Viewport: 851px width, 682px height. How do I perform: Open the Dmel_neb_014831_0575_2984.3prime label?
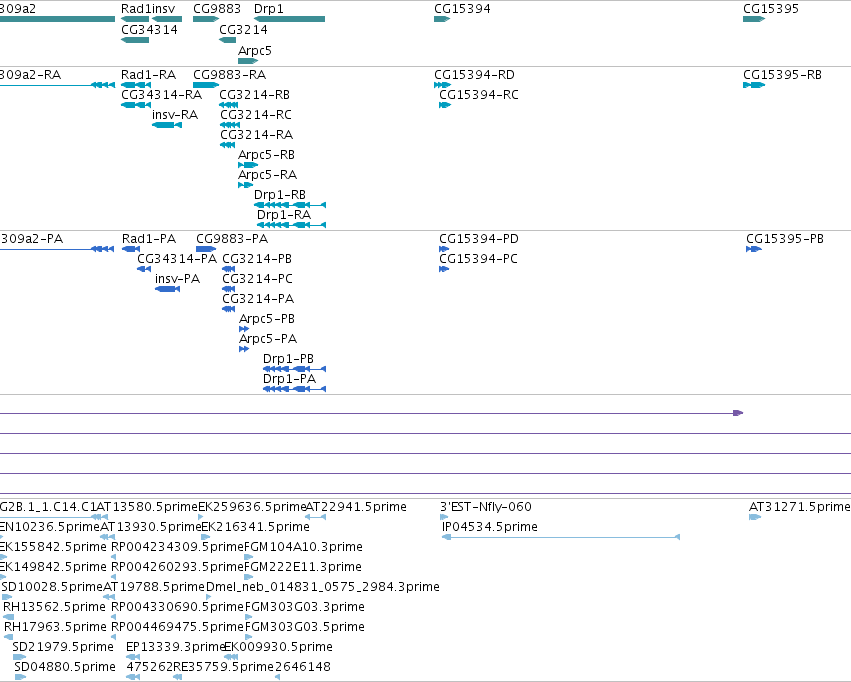coord(322,587)
